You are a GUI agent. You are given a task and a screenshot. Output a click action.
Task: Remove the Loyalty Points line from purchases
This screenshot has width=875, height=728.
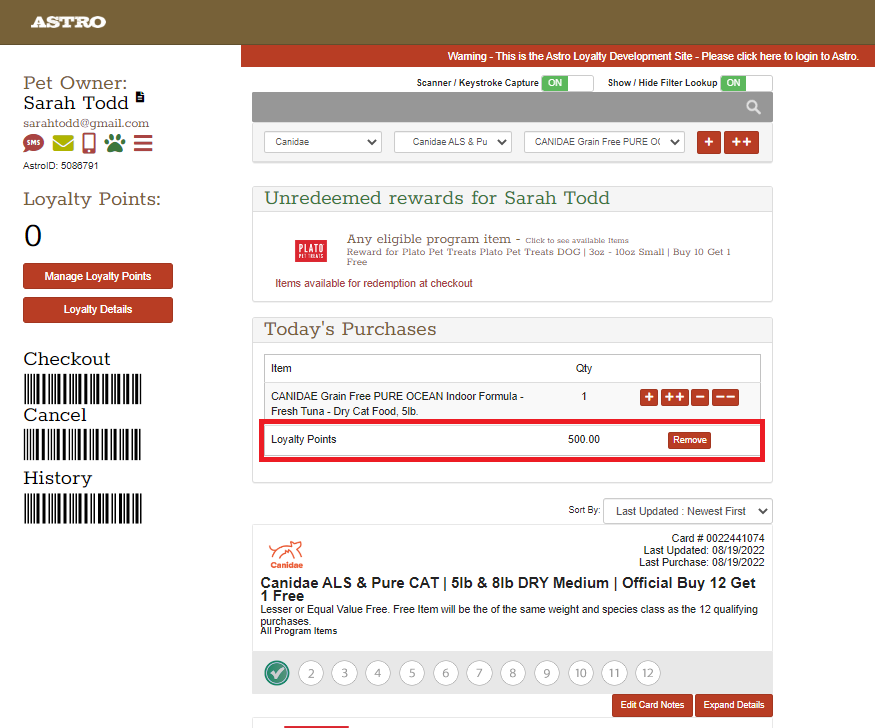[689, 440]
